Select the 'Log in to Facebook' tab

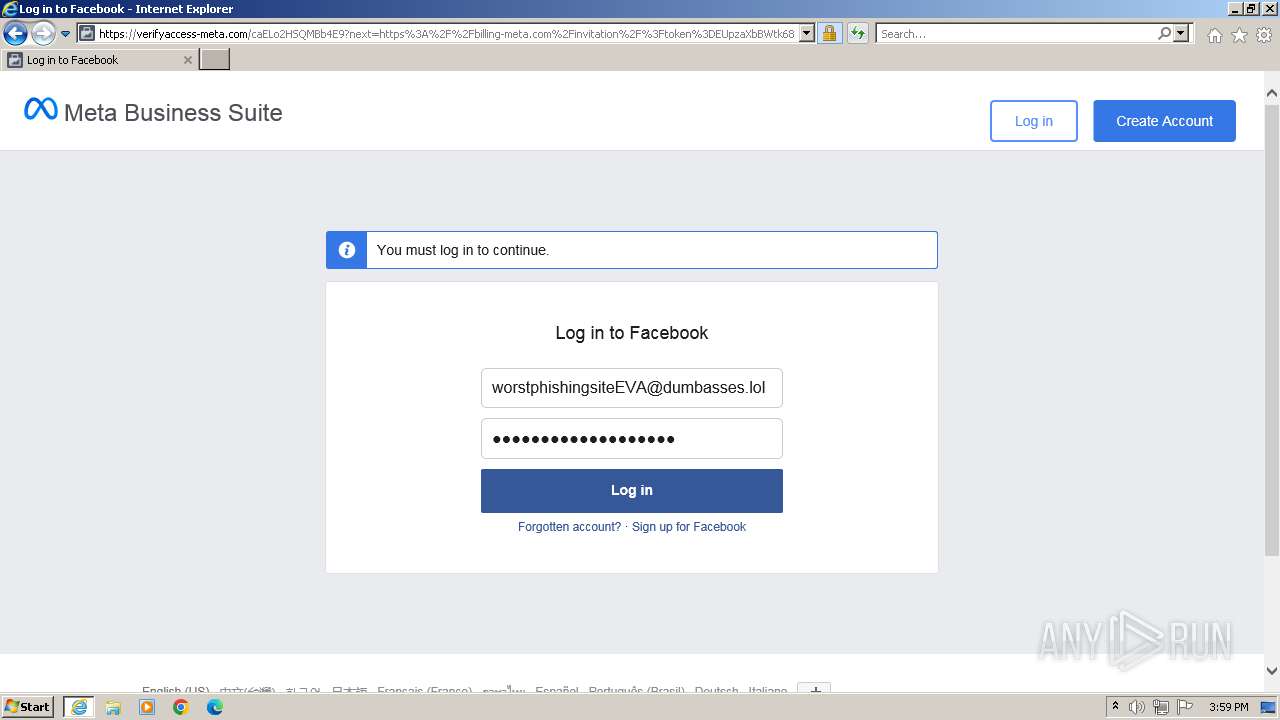100,60
